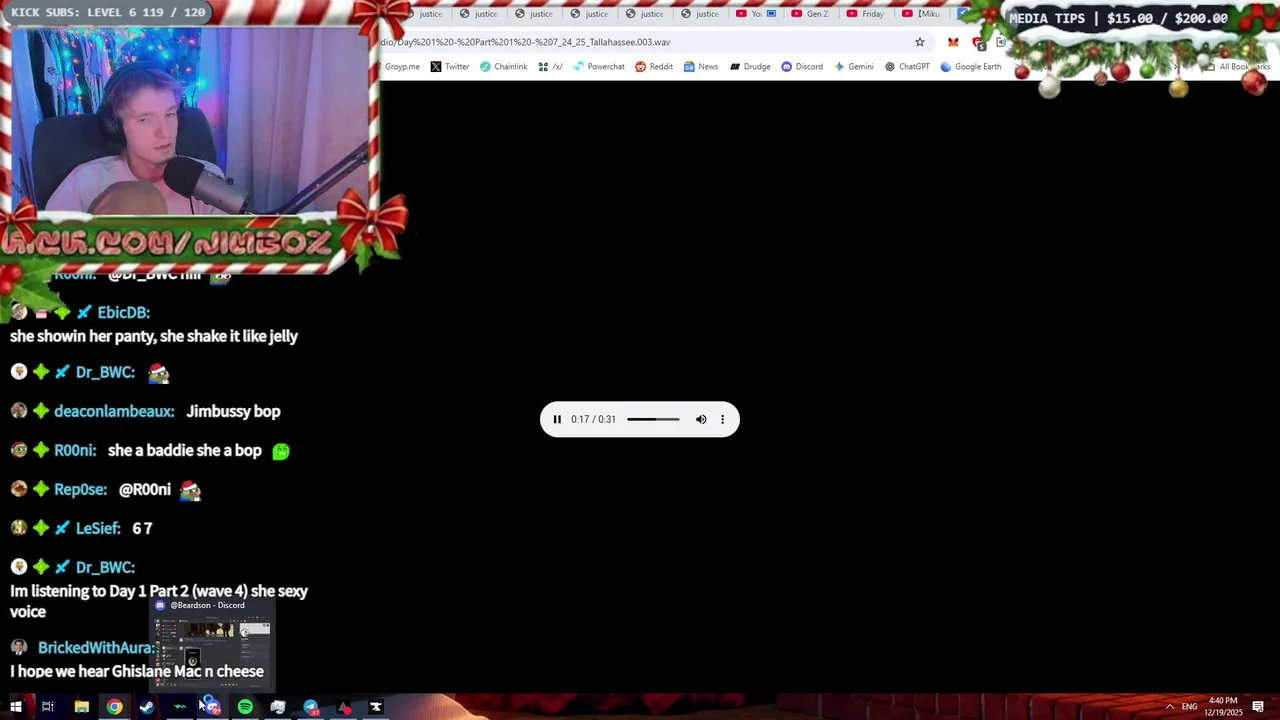
Task: Open the Discord bookmark in bookmarks bar
Action: pyautogui.click(x=802, y=67)
